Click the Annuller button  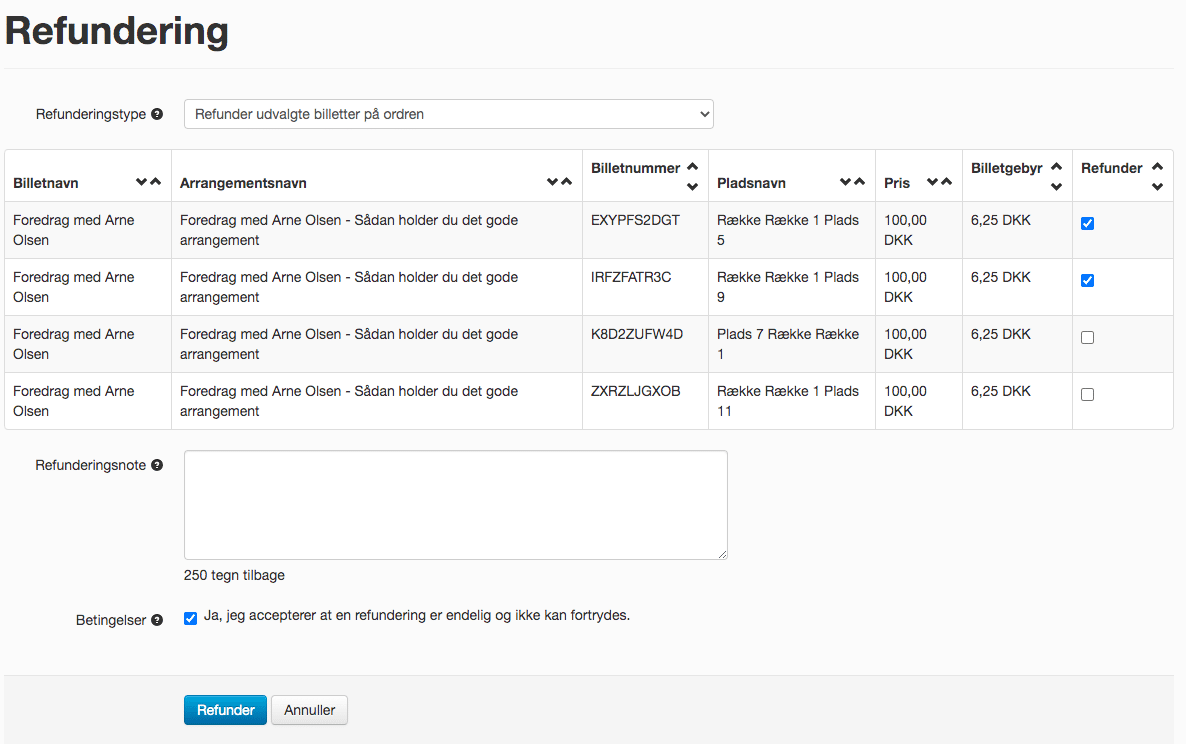[x=309, y=710]
